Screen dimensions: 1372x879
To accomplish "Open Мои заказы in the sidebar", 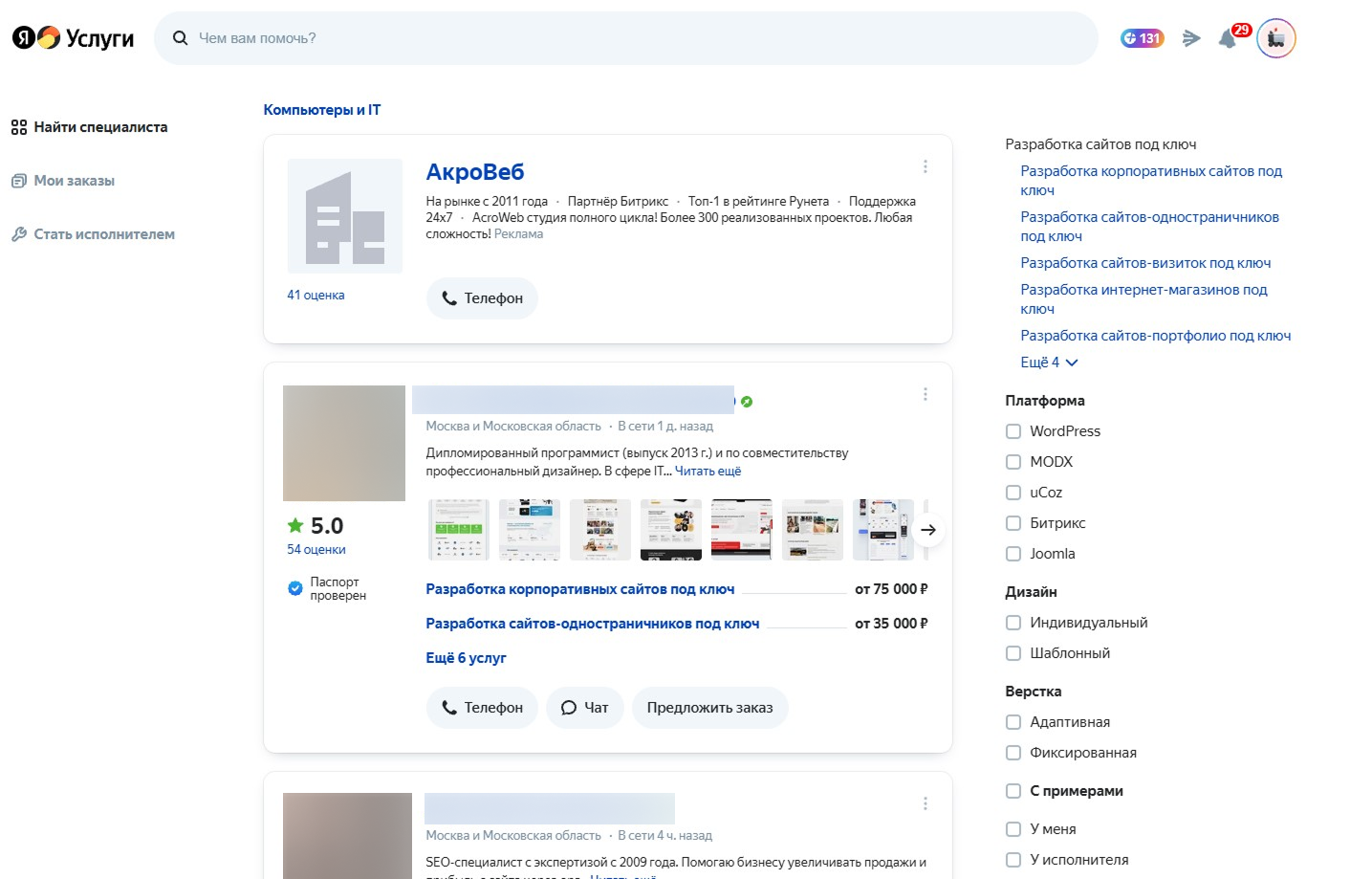I will pyautogui.click(x=74, y=181).
